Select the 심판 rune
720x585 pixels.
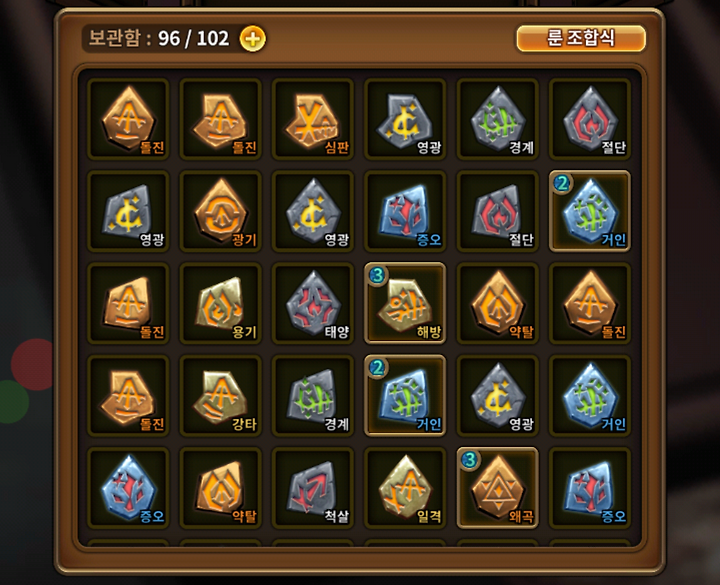(x=313, y=119)
